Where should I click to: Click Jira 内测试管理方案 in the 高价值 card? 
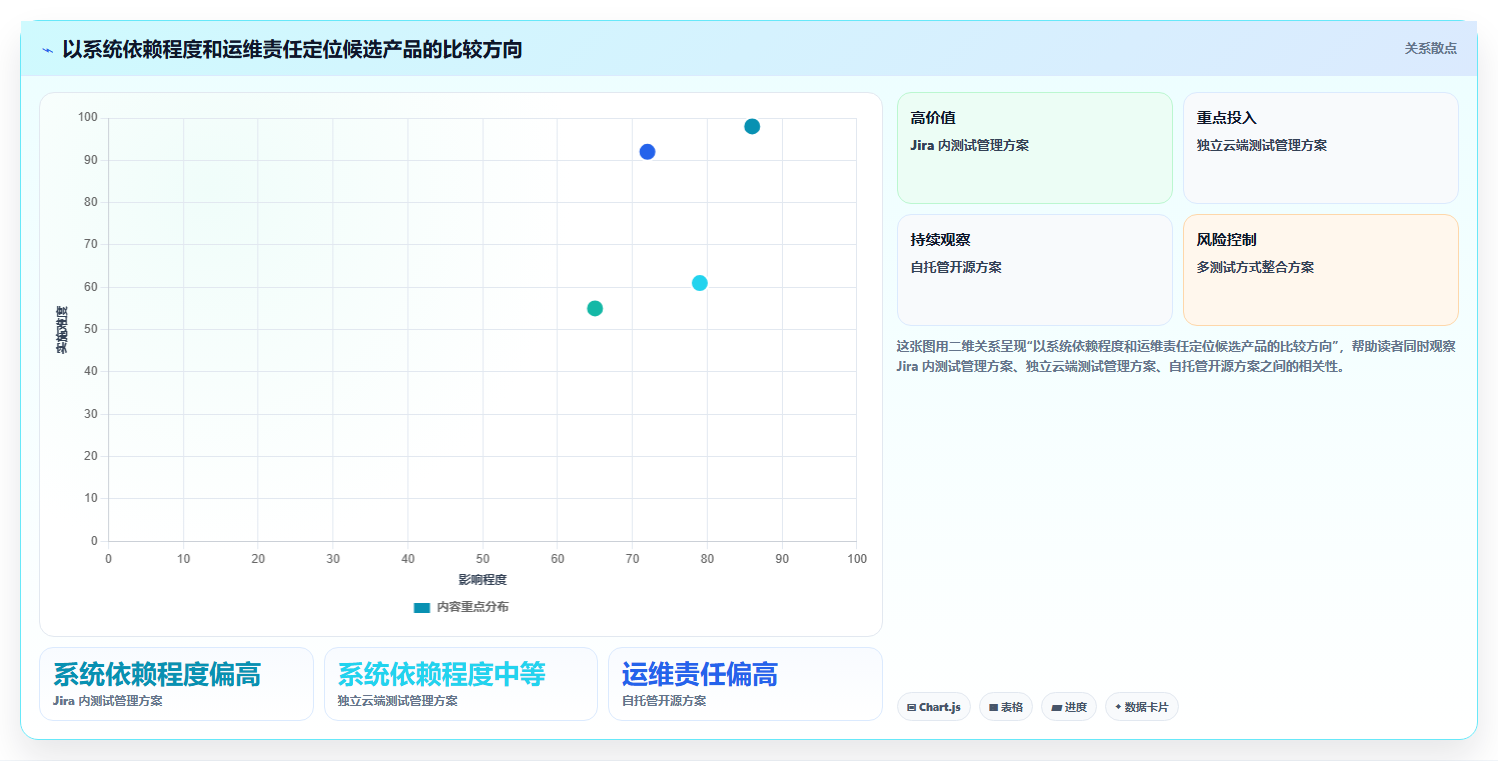pyautogui.click(x=970, y=146)
